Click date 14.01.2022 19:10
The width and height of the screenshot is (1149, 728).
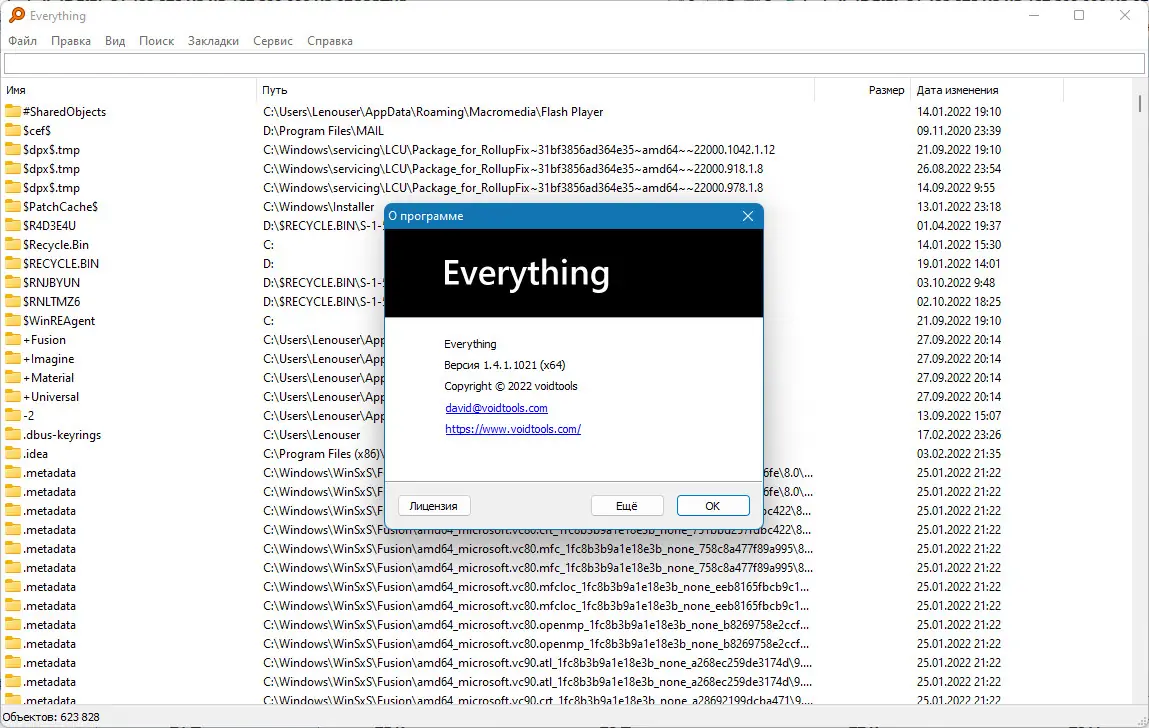(958, 111)
